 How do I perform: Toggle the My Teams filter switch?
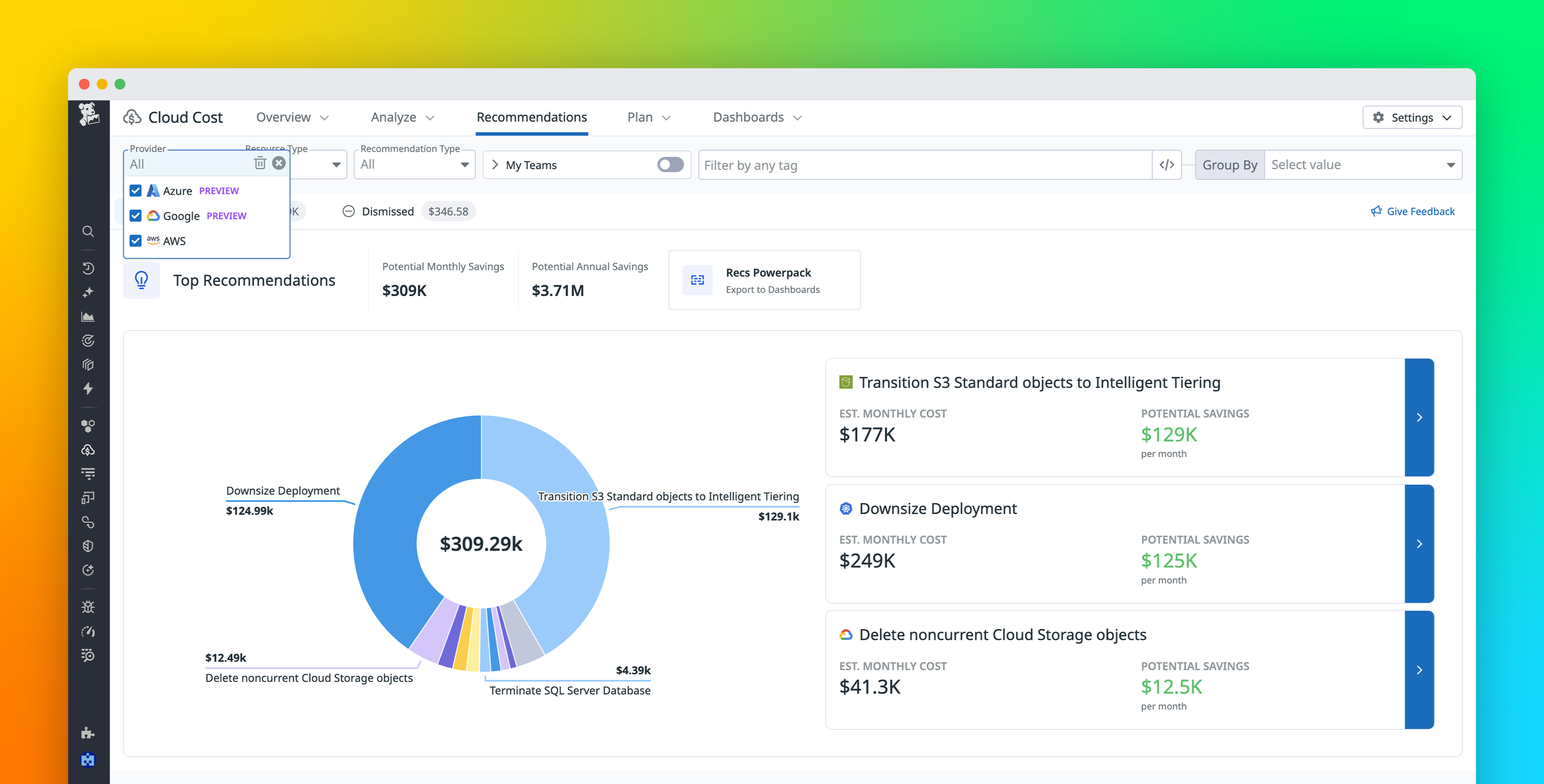(671, 164)
